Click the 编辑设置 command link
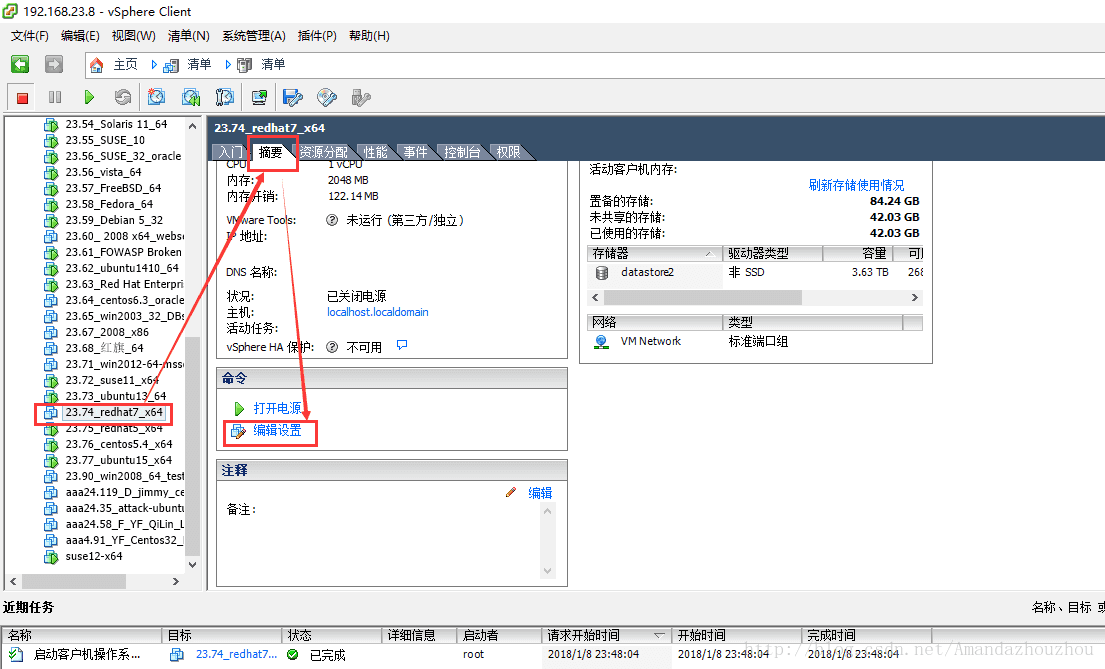 tap(278, 430)
